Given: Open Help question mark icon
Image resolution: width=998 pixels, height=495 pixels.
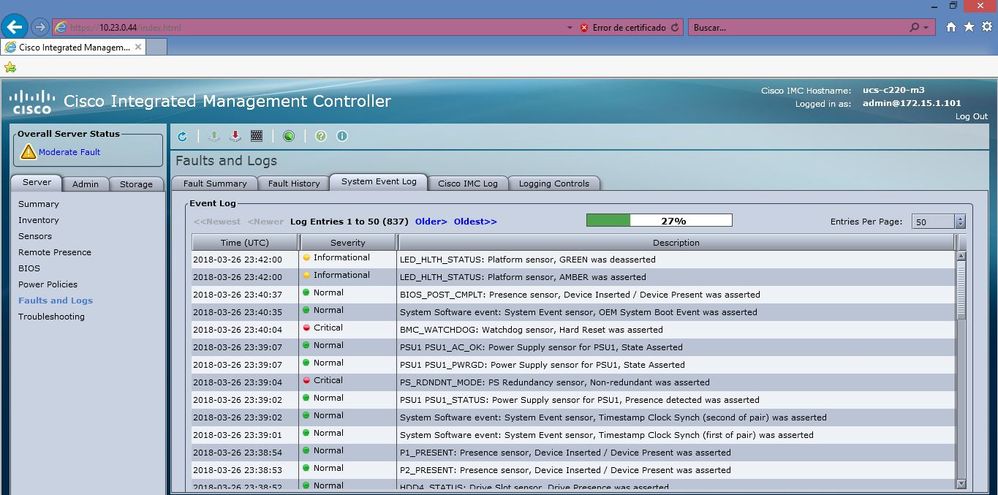Looking at the screenshot, I should pos(321,136).
